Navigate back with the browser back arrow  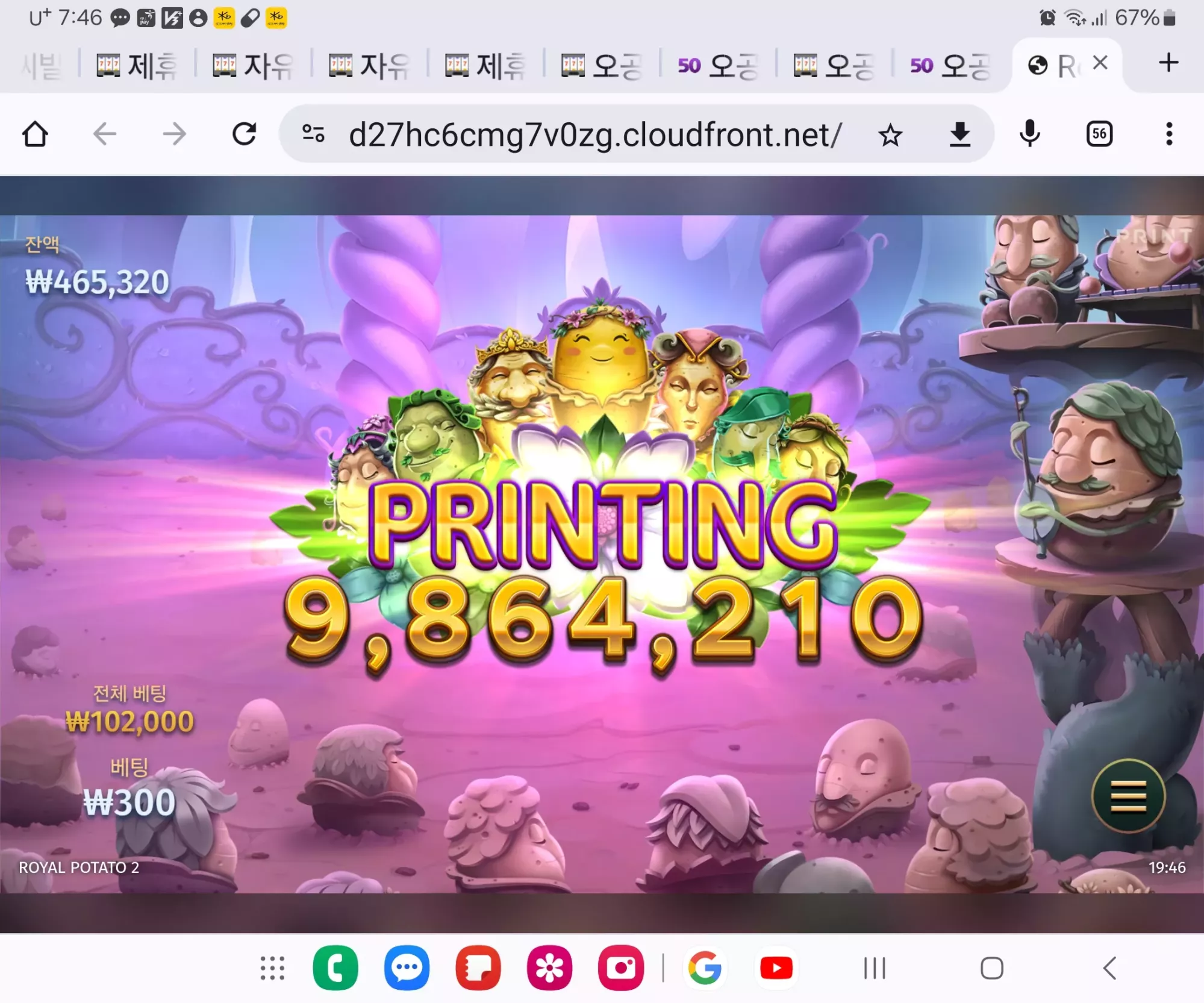tap(105, 134)
